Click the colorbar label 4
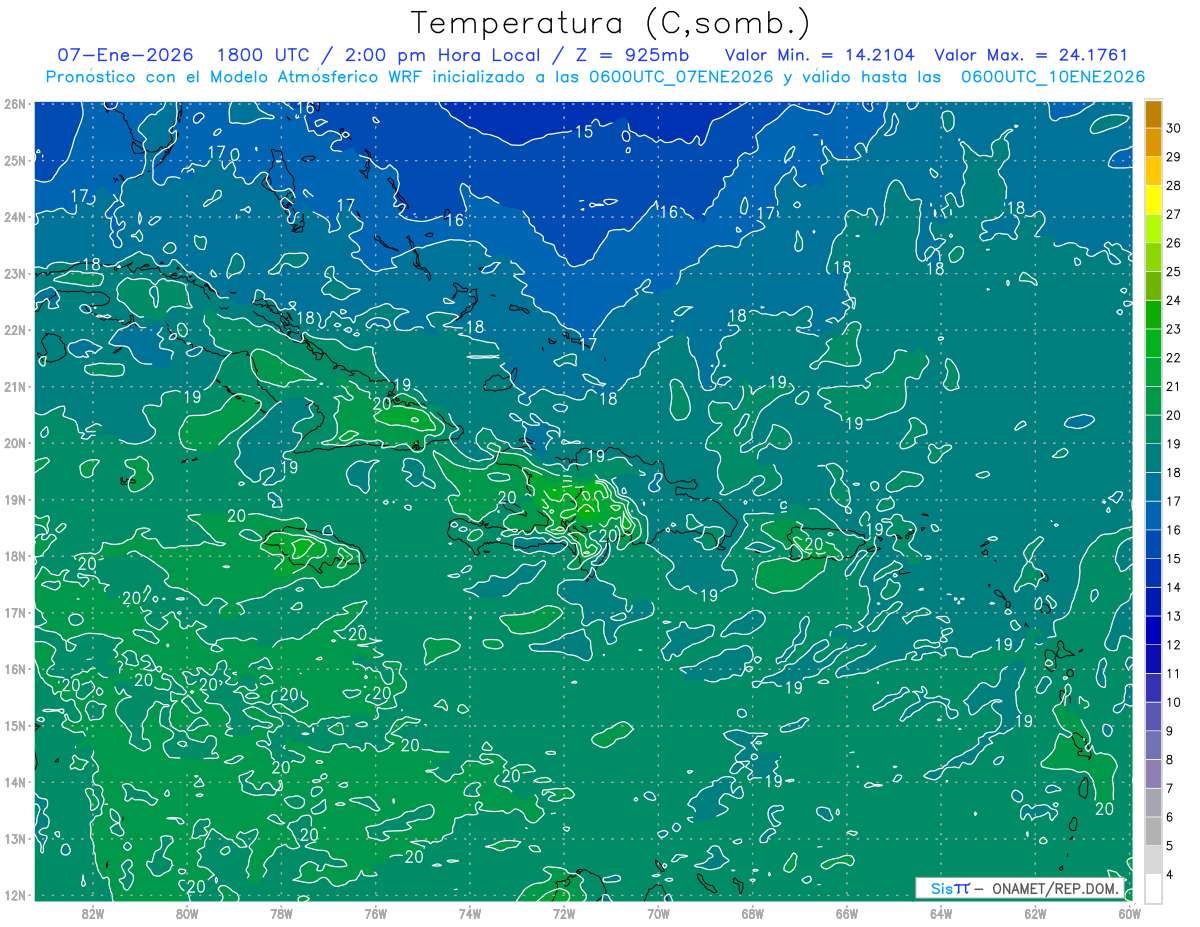1200x927 pixels. 1171,875
